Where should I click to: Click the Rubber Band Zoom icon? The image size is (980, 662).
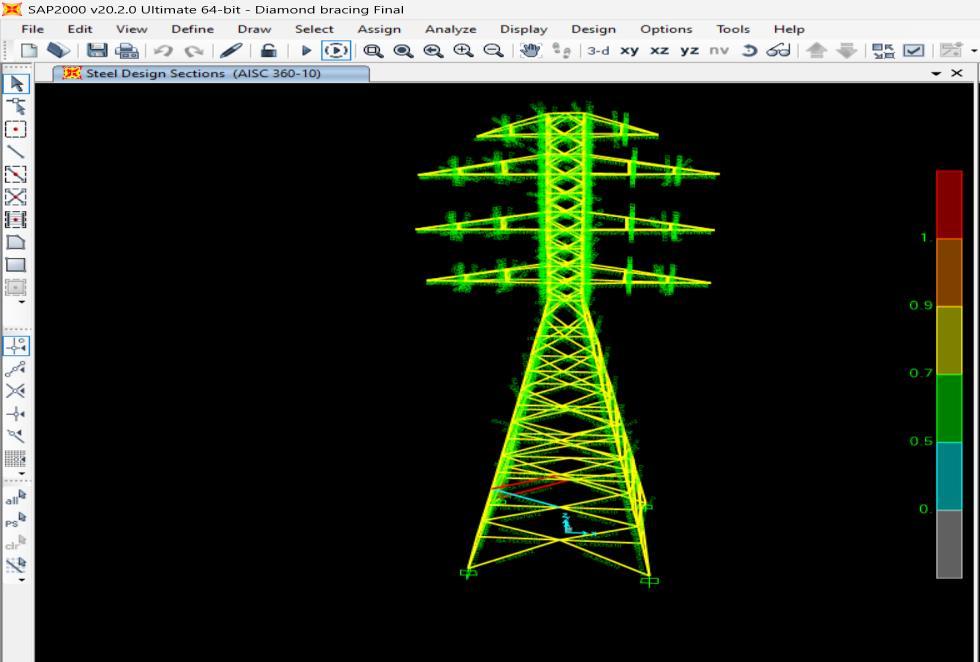click(x=372, y=51)
